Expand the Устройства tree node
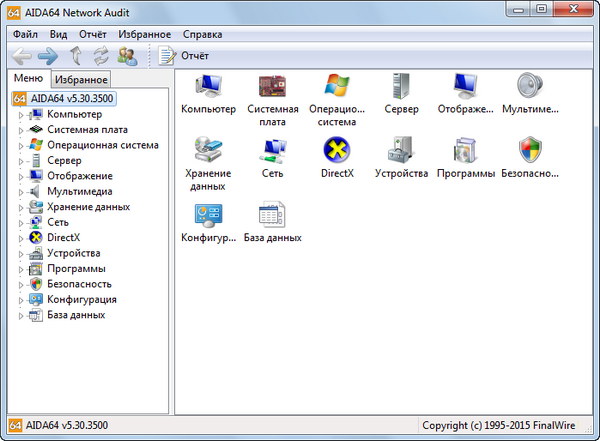600x441 pixels. click(x=19, y=253)
